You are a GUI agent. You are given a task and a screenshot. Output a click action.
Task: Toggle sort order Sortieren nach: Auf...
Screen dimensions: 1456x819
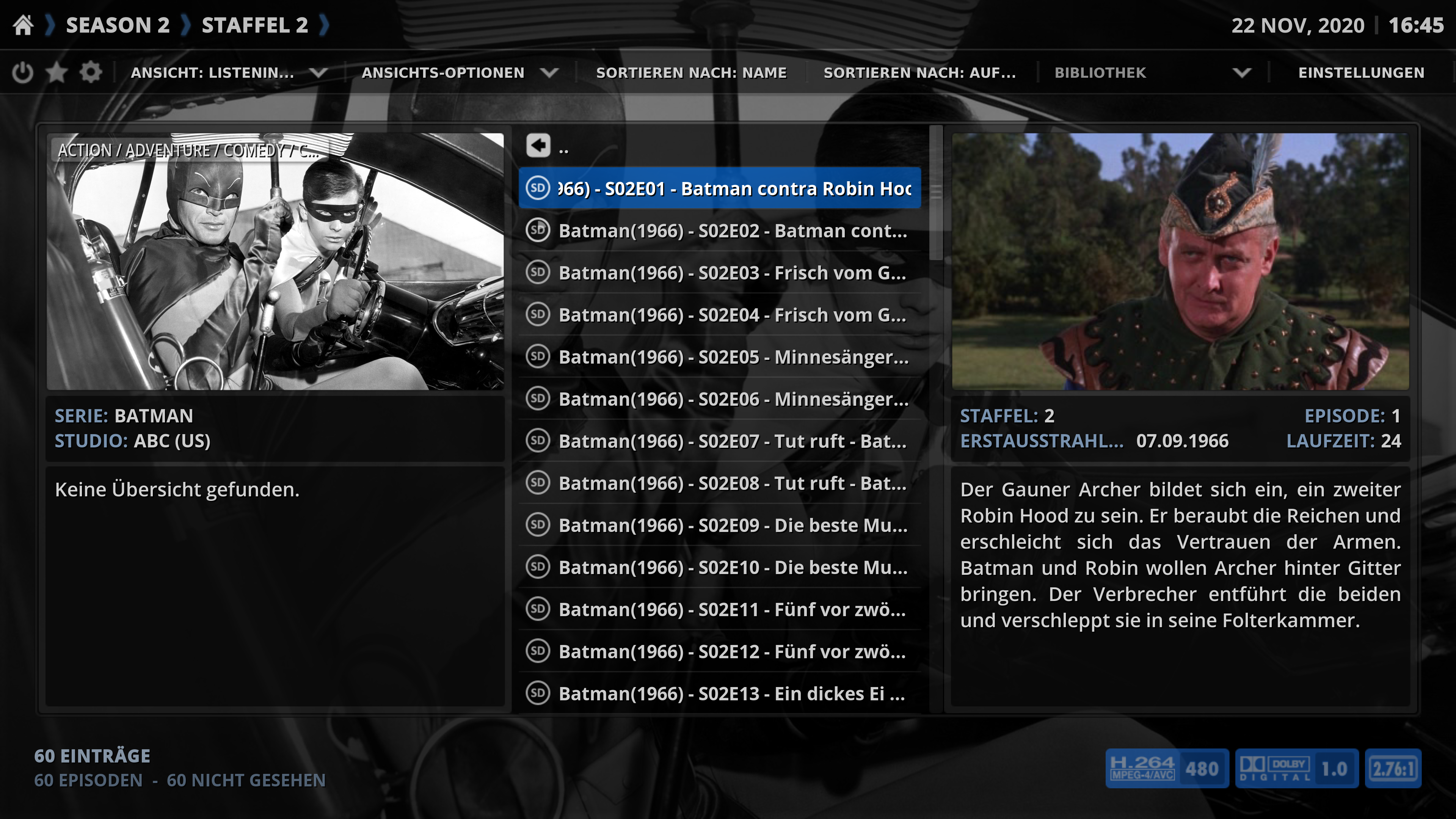coord(919,73)
